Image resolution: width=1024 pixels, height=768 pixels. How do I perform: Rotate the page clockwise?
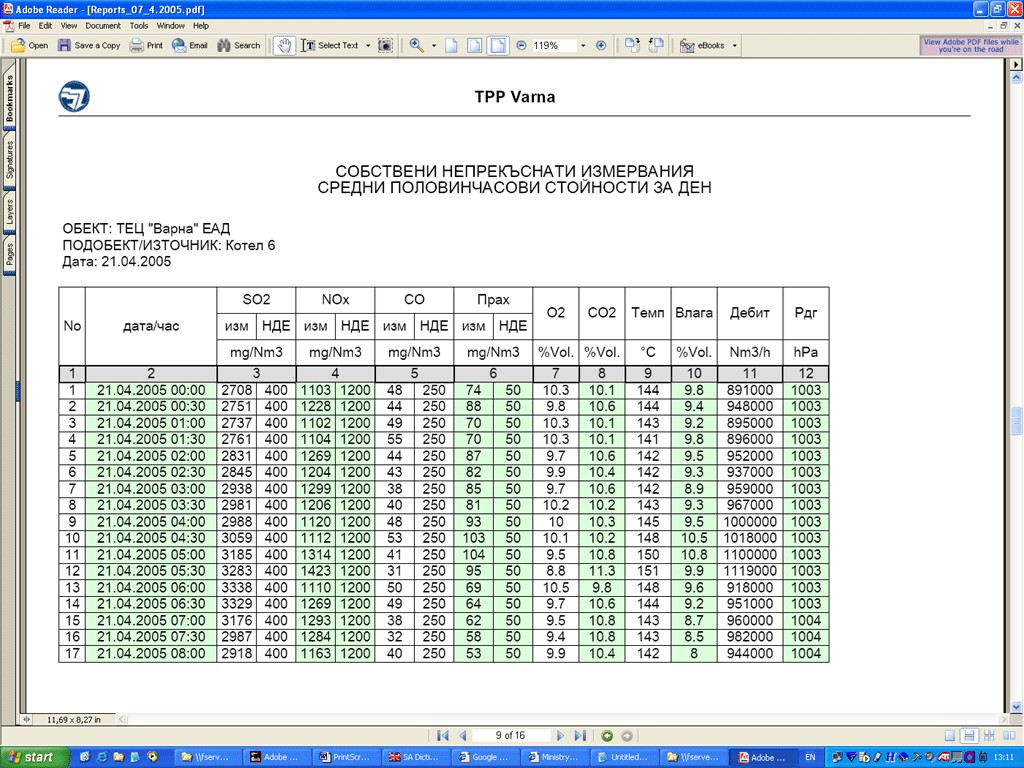(632, 45)
